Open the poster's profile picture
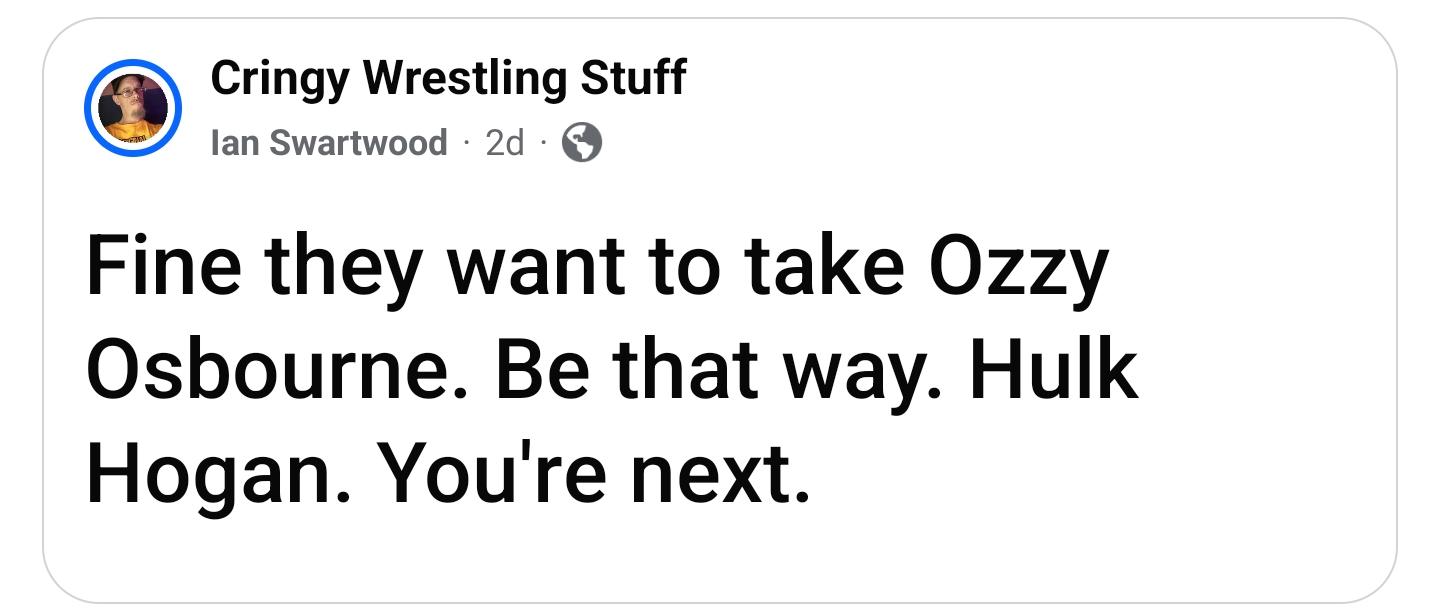The width and height of the screenshot is (1440, 612). coord(133,108)
